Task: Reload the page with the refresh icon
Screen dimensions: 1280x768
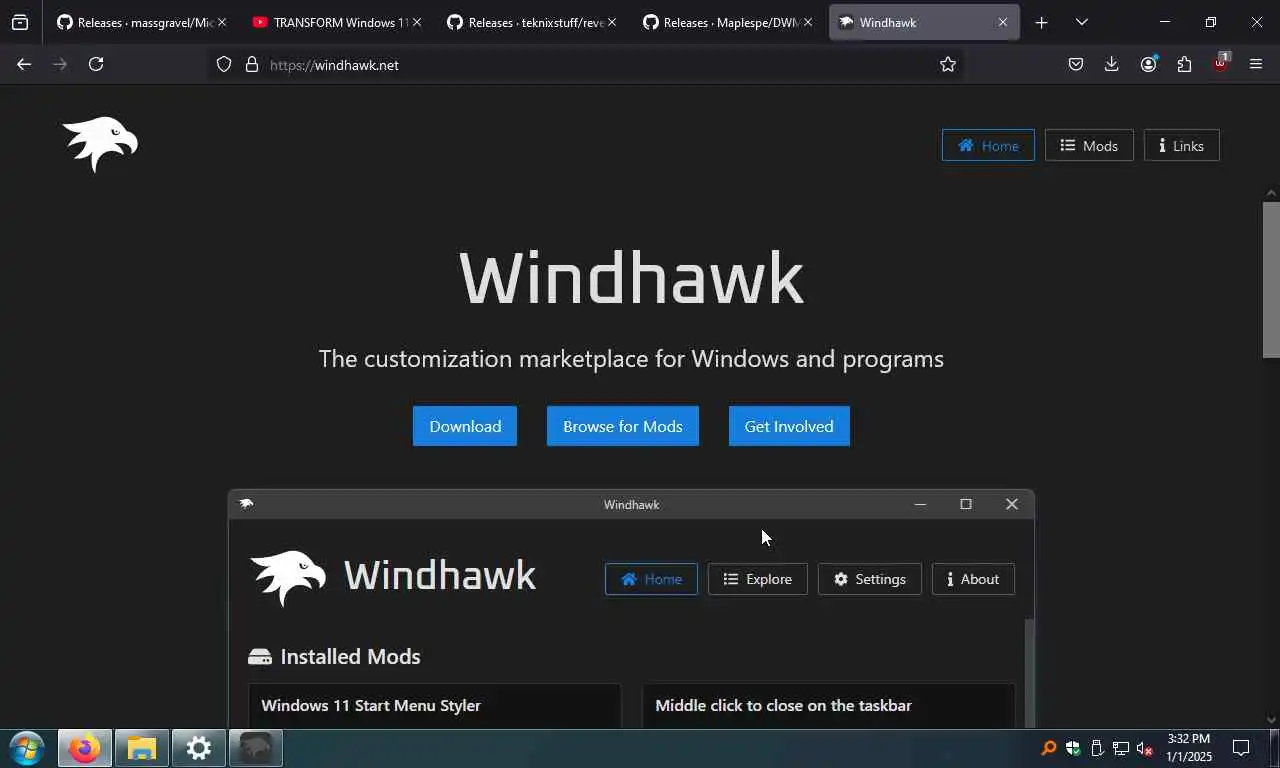Action: (96, 64)
